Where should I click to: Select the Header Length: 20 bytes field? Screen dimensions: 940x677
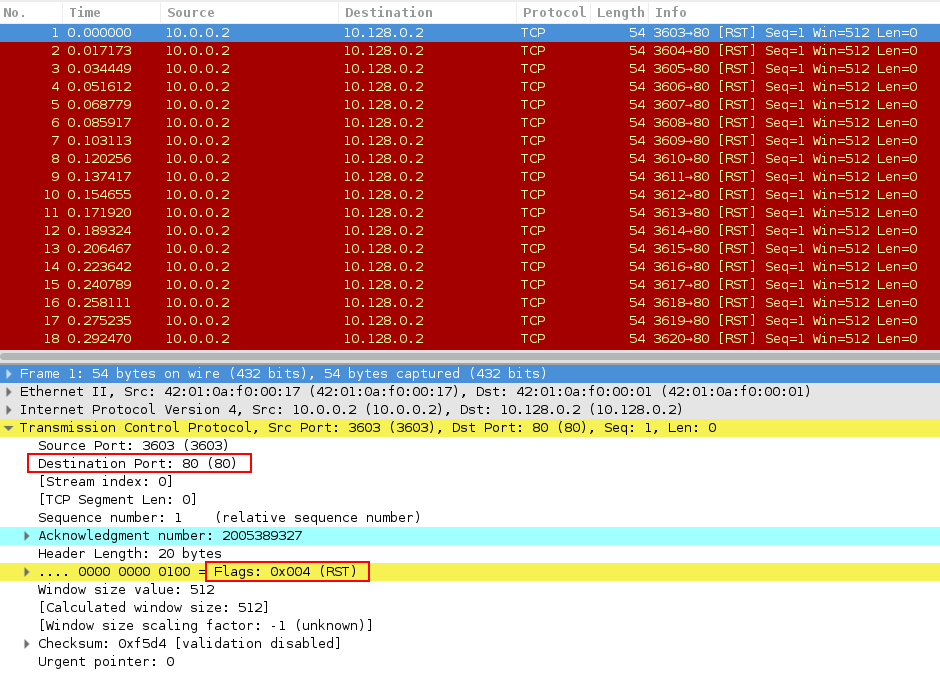click(x=470, y=553)
